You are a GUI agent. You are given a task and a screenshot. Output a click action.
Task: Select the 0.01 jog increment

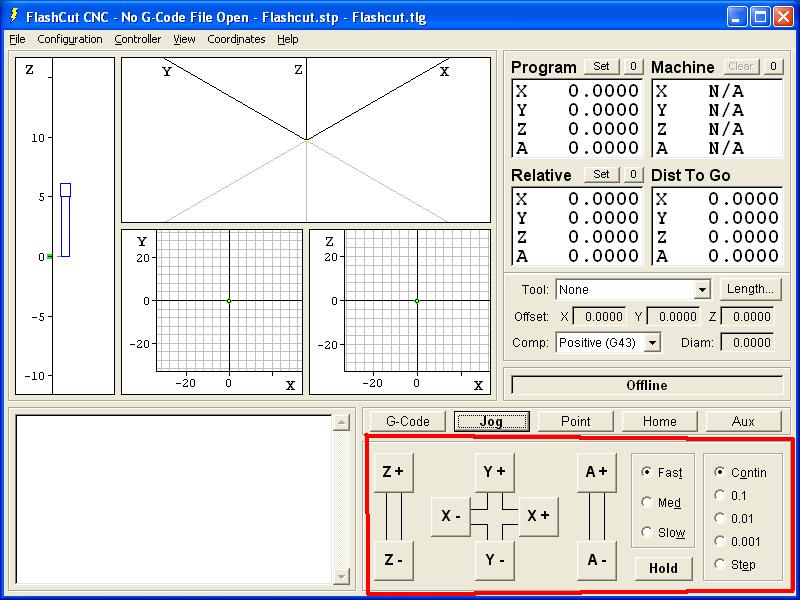[x=720, y=518]
